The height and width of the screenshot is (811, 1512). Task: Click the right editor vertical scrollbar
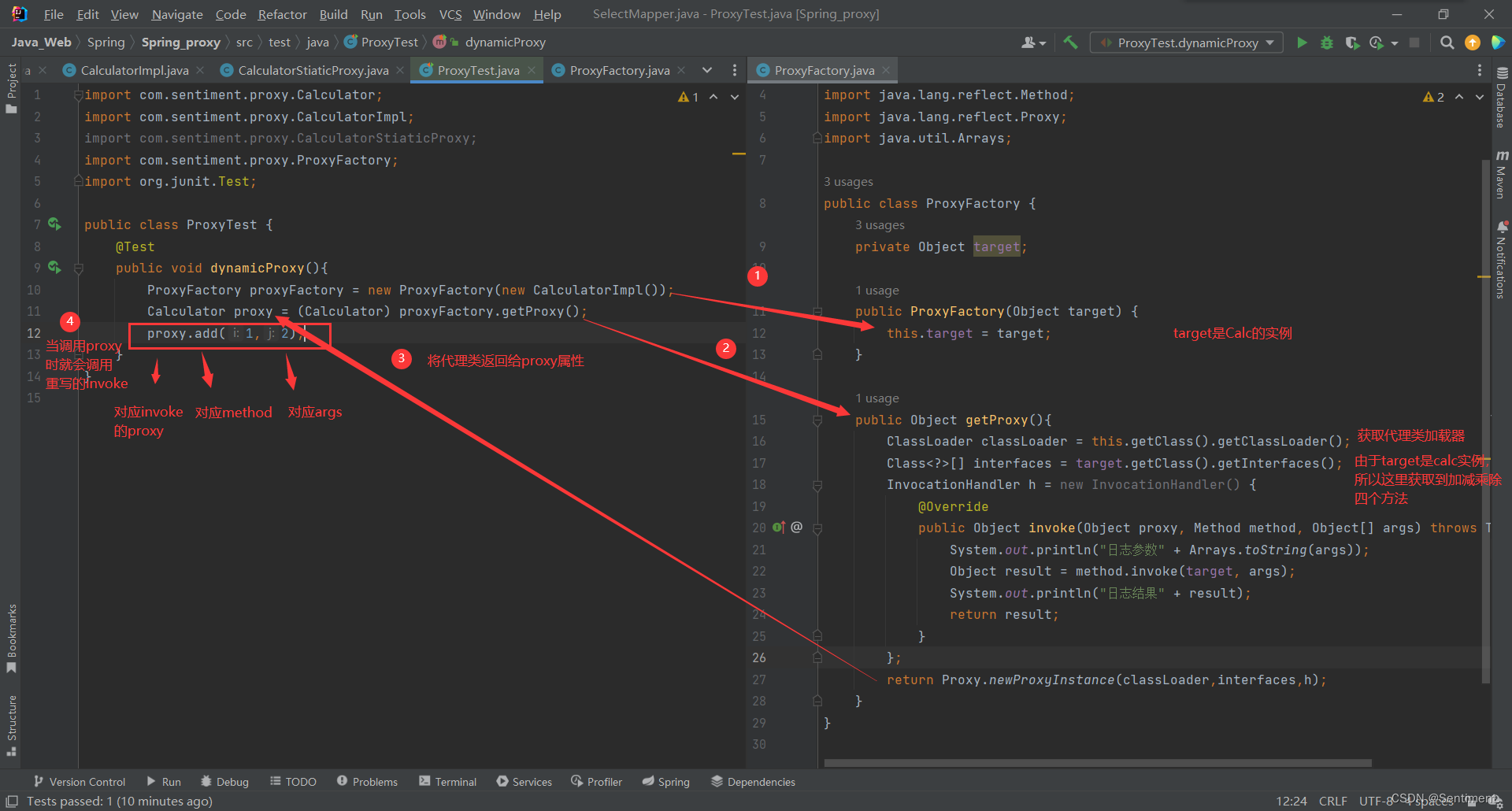tap(1486, 421)
